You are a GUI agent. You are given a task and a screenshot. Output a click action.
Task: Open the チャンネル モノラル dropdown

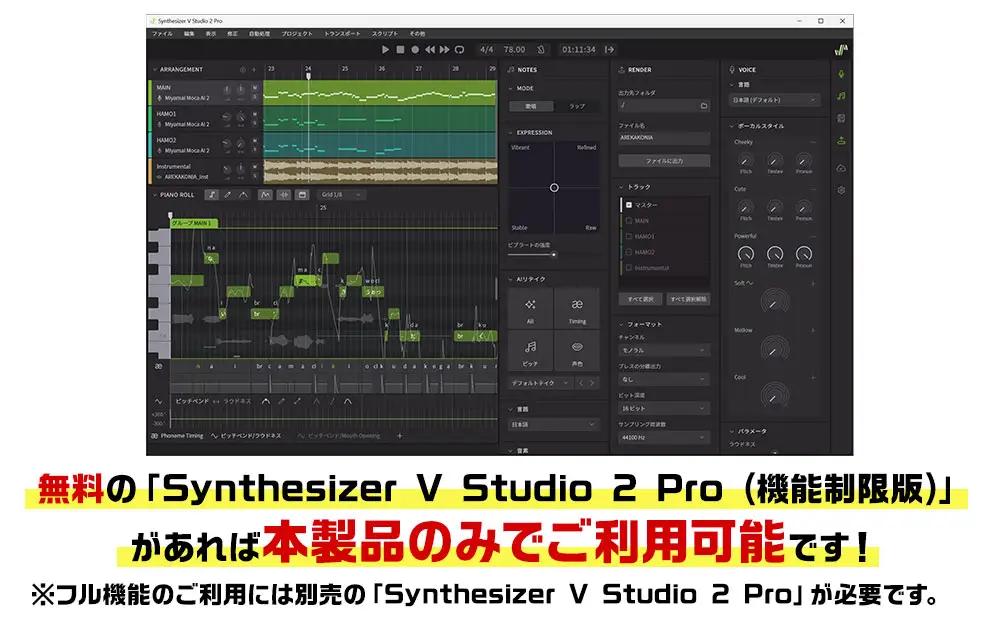pyautogui.click(x=663, y=350)
